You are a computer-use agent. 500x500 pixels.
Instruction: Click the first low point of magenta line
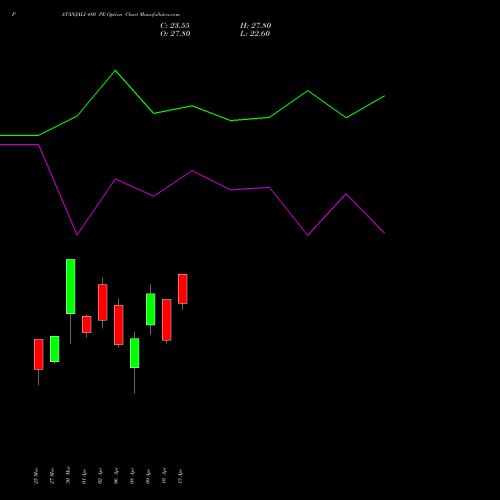point(77,235)
